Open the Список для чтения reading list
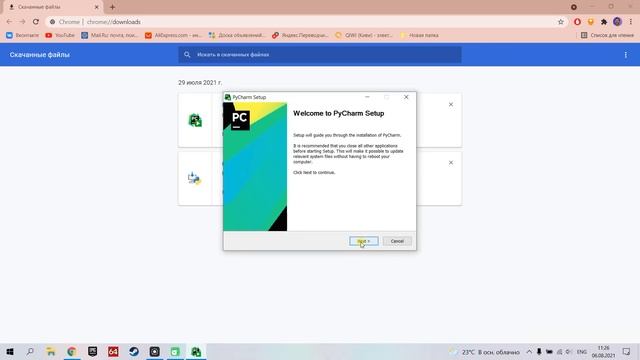 (x=607, y=35)
